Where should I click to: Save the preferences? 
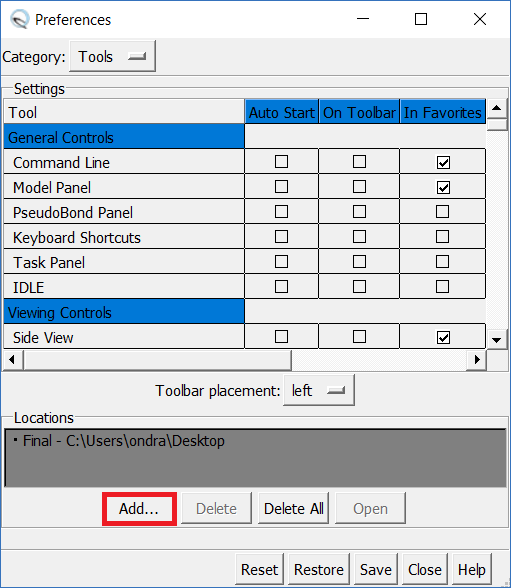tap(376, 570)
